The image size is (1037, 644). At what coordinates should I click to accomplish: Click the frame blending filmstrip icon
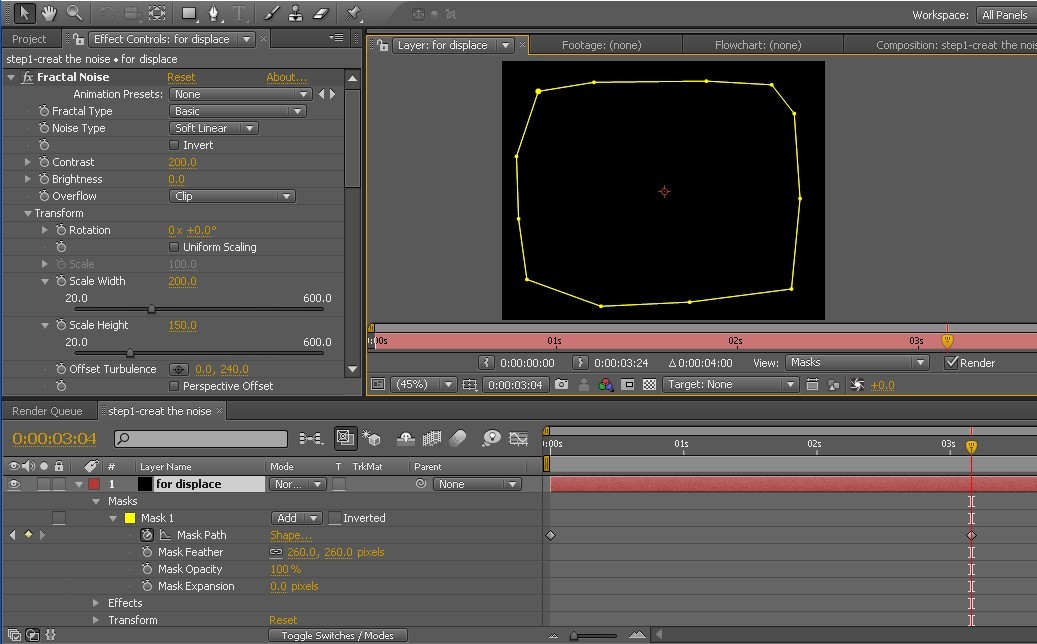click(432, 438)
